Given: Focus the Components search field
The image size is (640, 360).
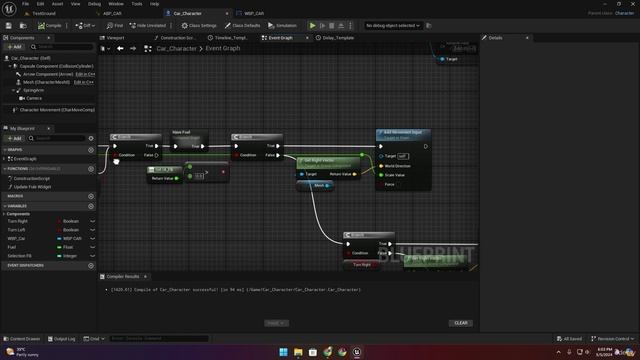Looking at the screenshot, I should click(62, 47).
